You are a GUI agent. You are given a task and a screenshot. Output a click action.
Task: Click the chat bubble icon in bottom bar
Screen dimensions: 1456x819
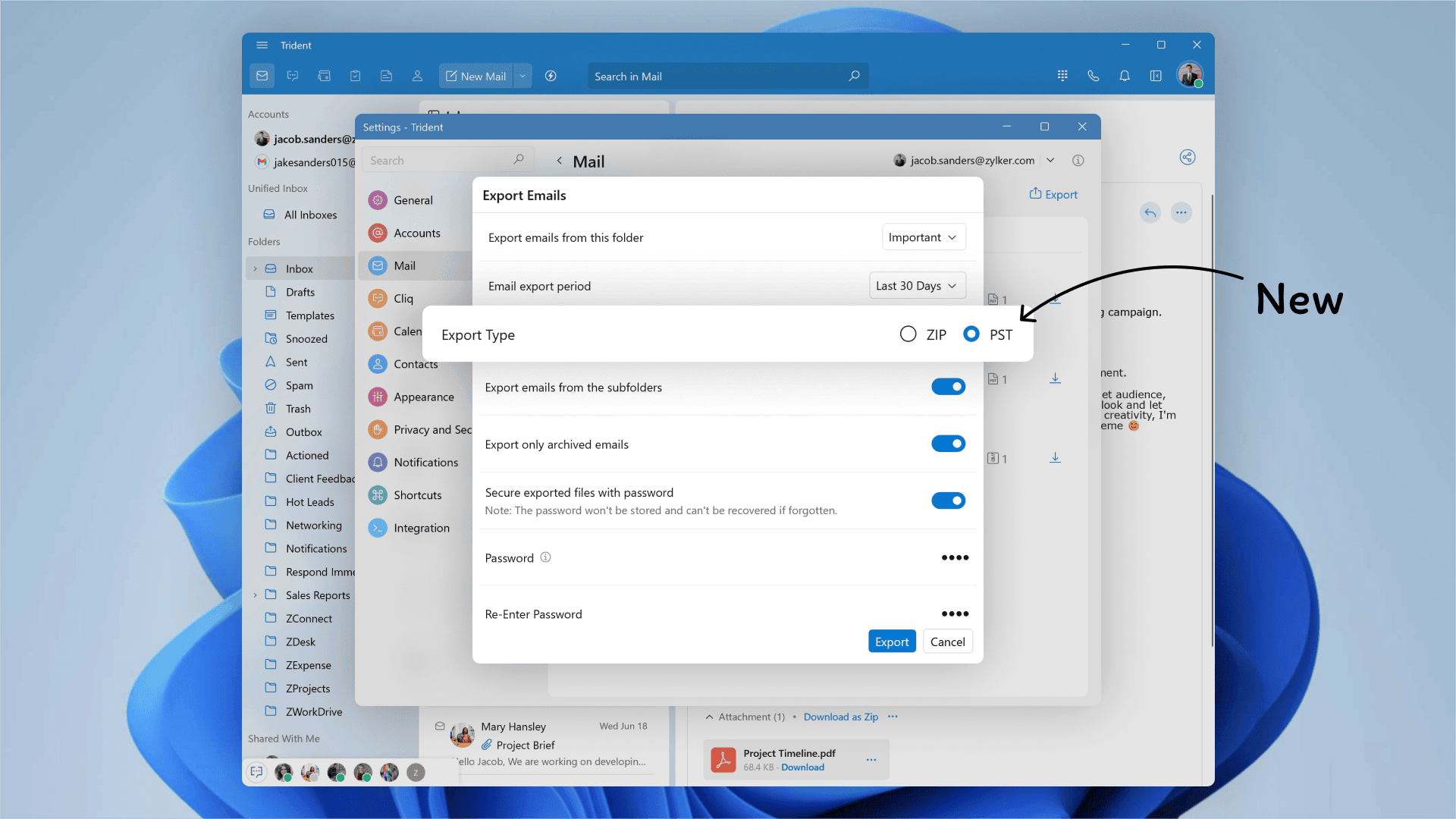257,772
